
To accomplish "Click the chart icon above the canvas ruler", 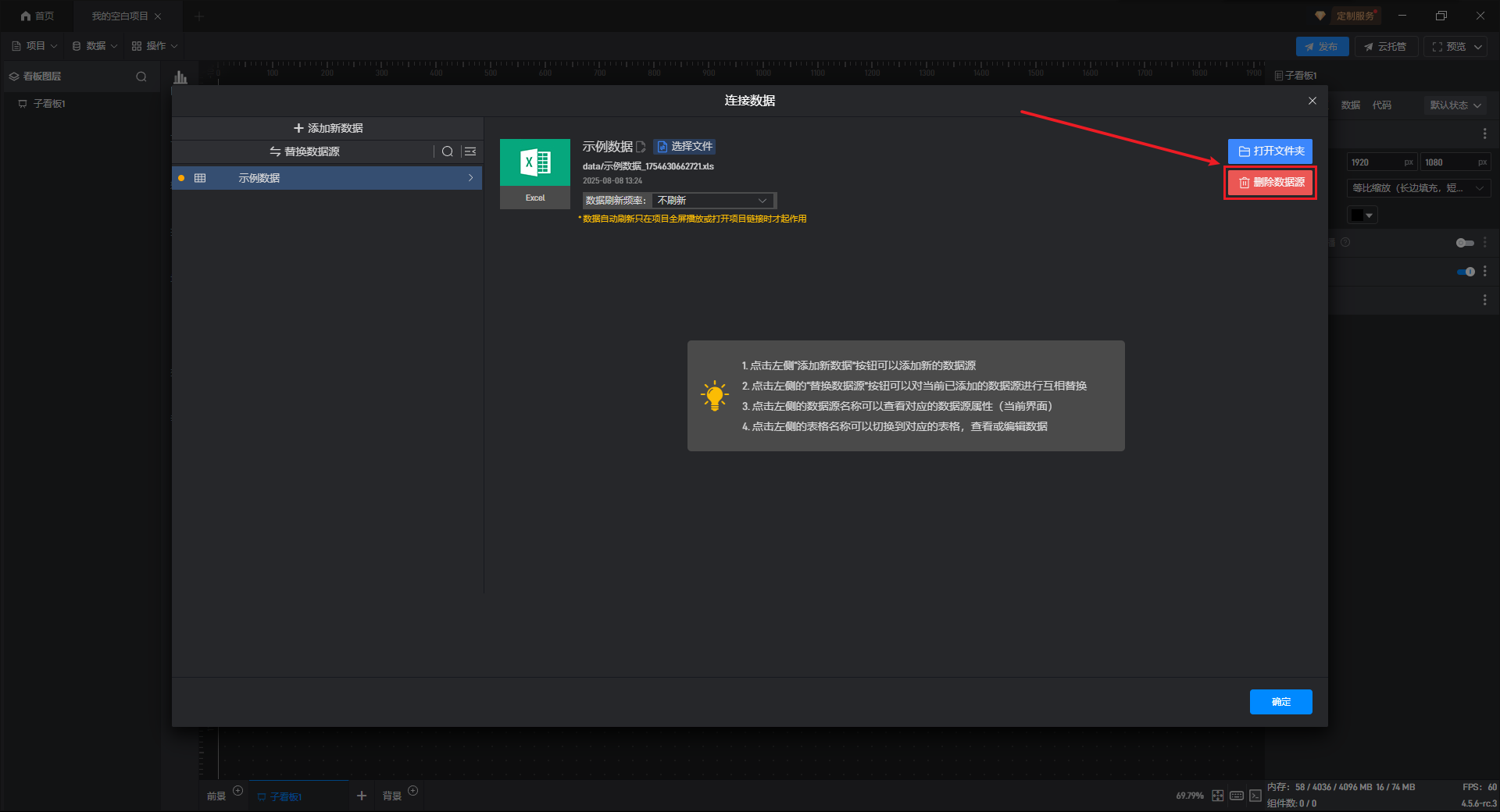I will (180, 77).
